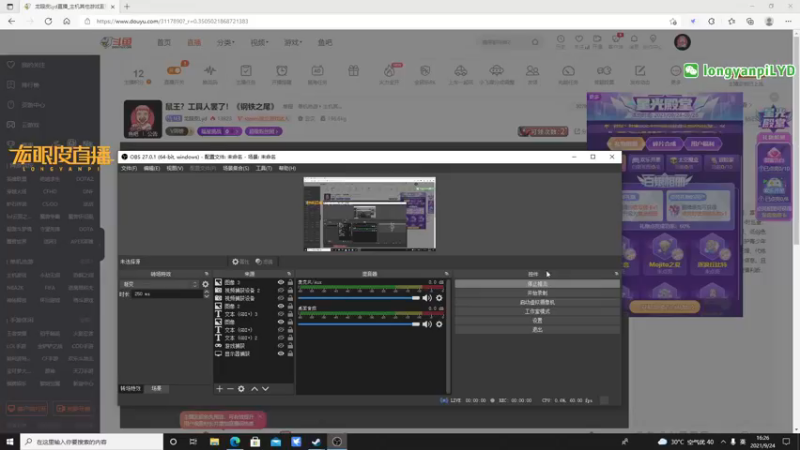Open 桌面音频 audio settings gear
Image resolution: width=800 pixels, height=450 pixels.
tap(439, 324)
